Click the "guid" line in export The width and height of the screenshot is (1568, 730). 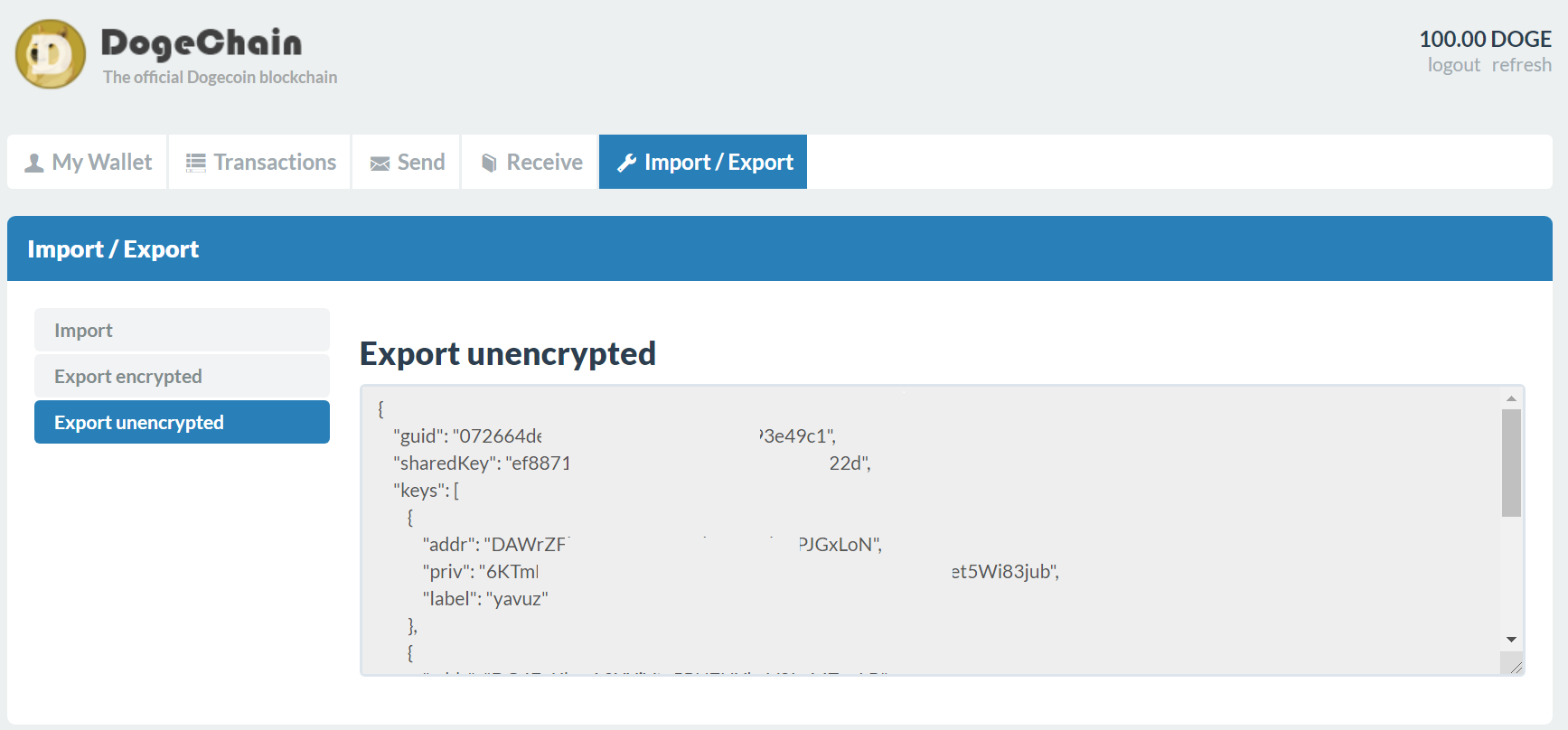coord(615,436)
